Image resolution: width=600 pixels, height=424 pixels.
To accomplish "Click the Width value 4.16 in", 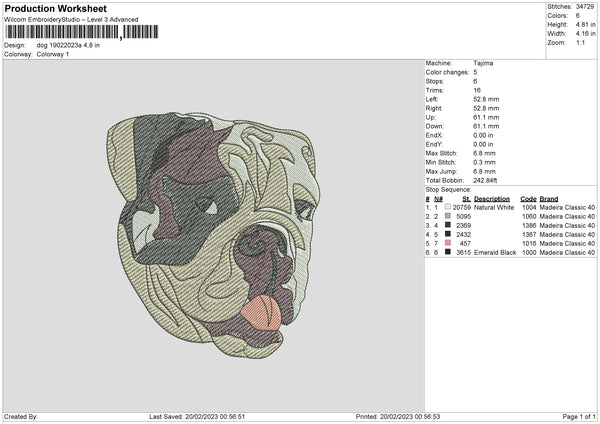I will [585, 34].
